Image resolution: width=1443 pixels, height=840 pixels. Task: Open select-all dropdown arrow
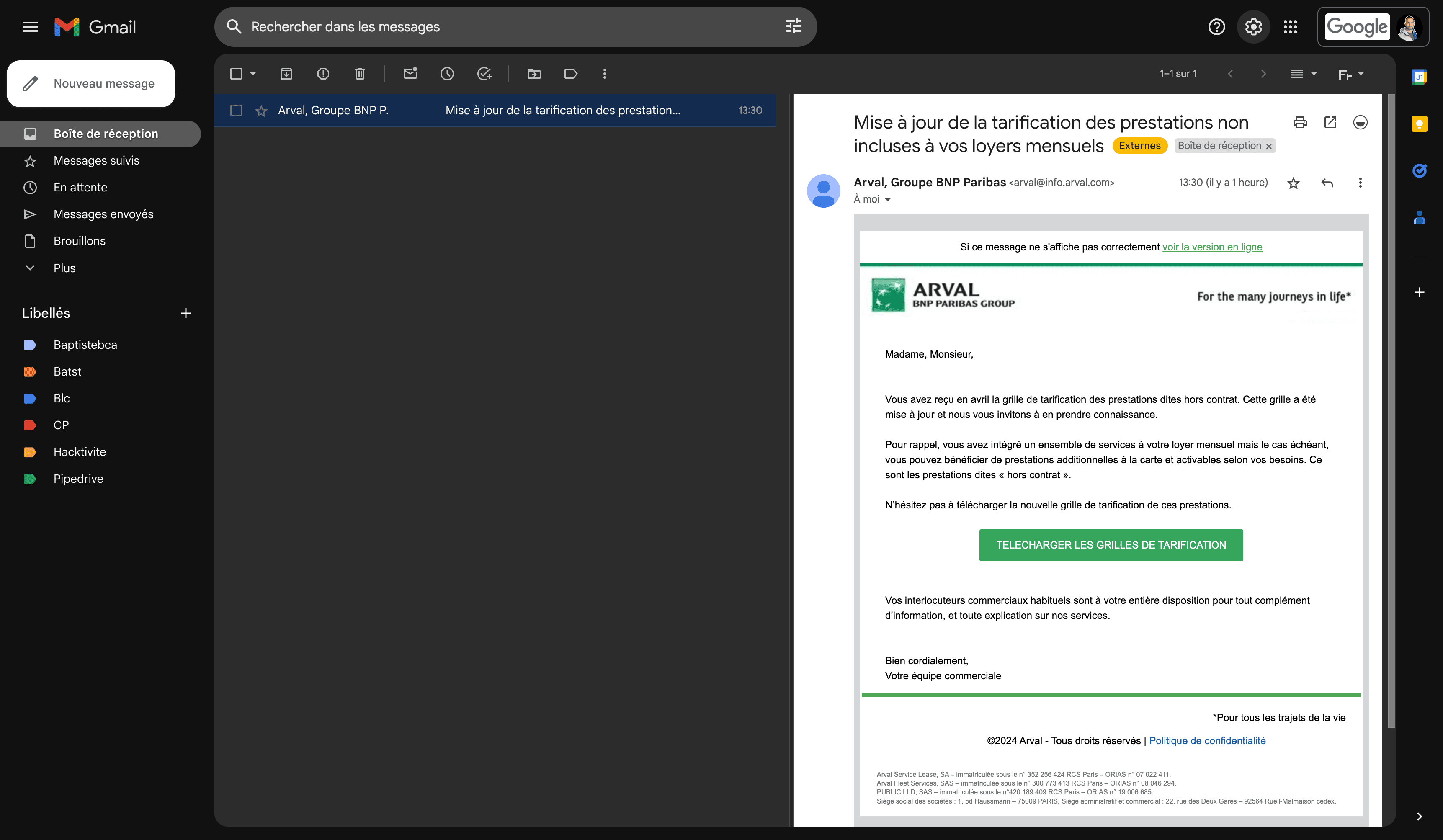(x=253, y=73)
